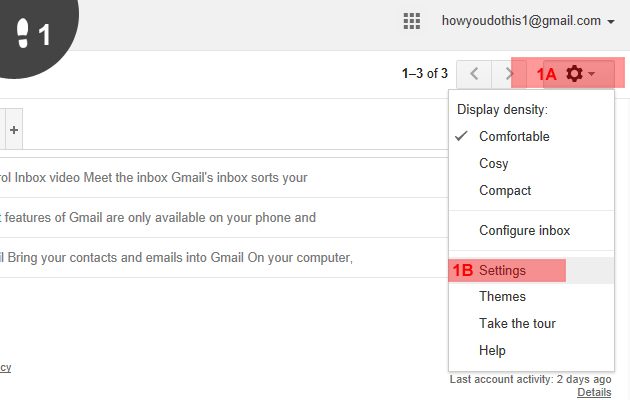Viewport: 630px width, 400px height.
Task: Click Last account activity: 2 days ago text
Action: click(530, 380)
